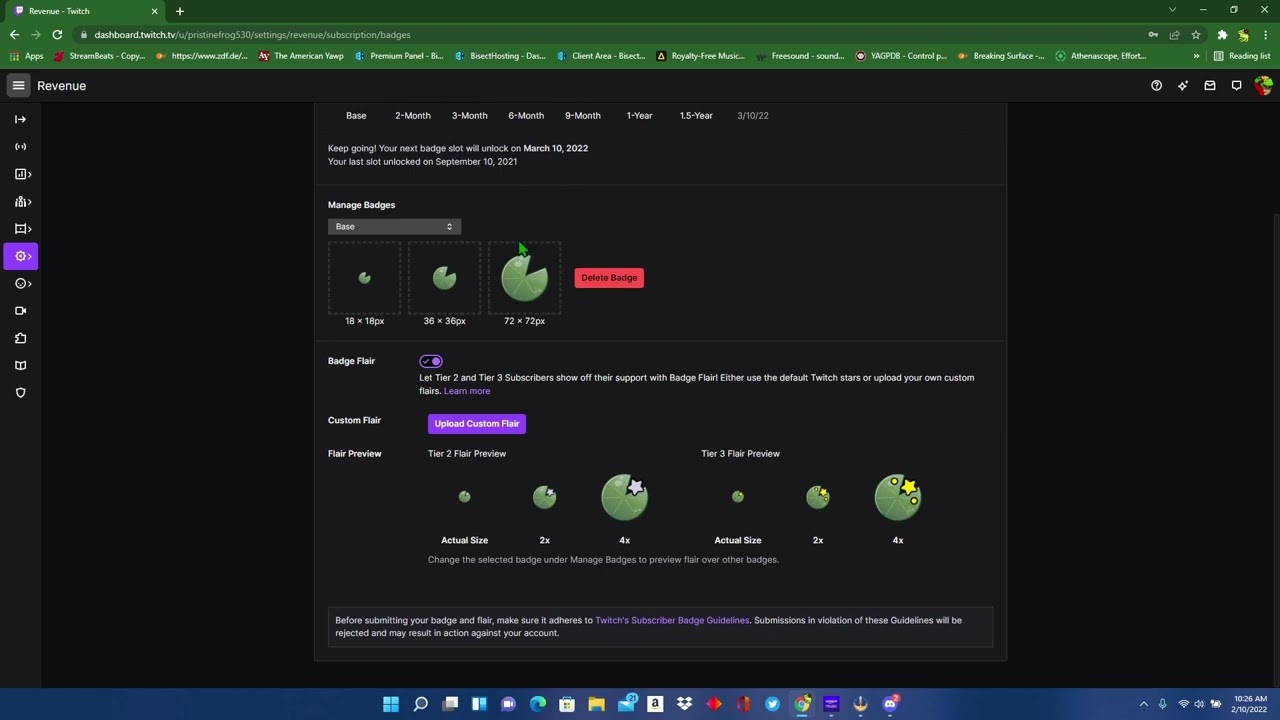The image size is (1280, 720).
Task: Open Stream Manager sidebar icon
Action: [x=20, y=146]
